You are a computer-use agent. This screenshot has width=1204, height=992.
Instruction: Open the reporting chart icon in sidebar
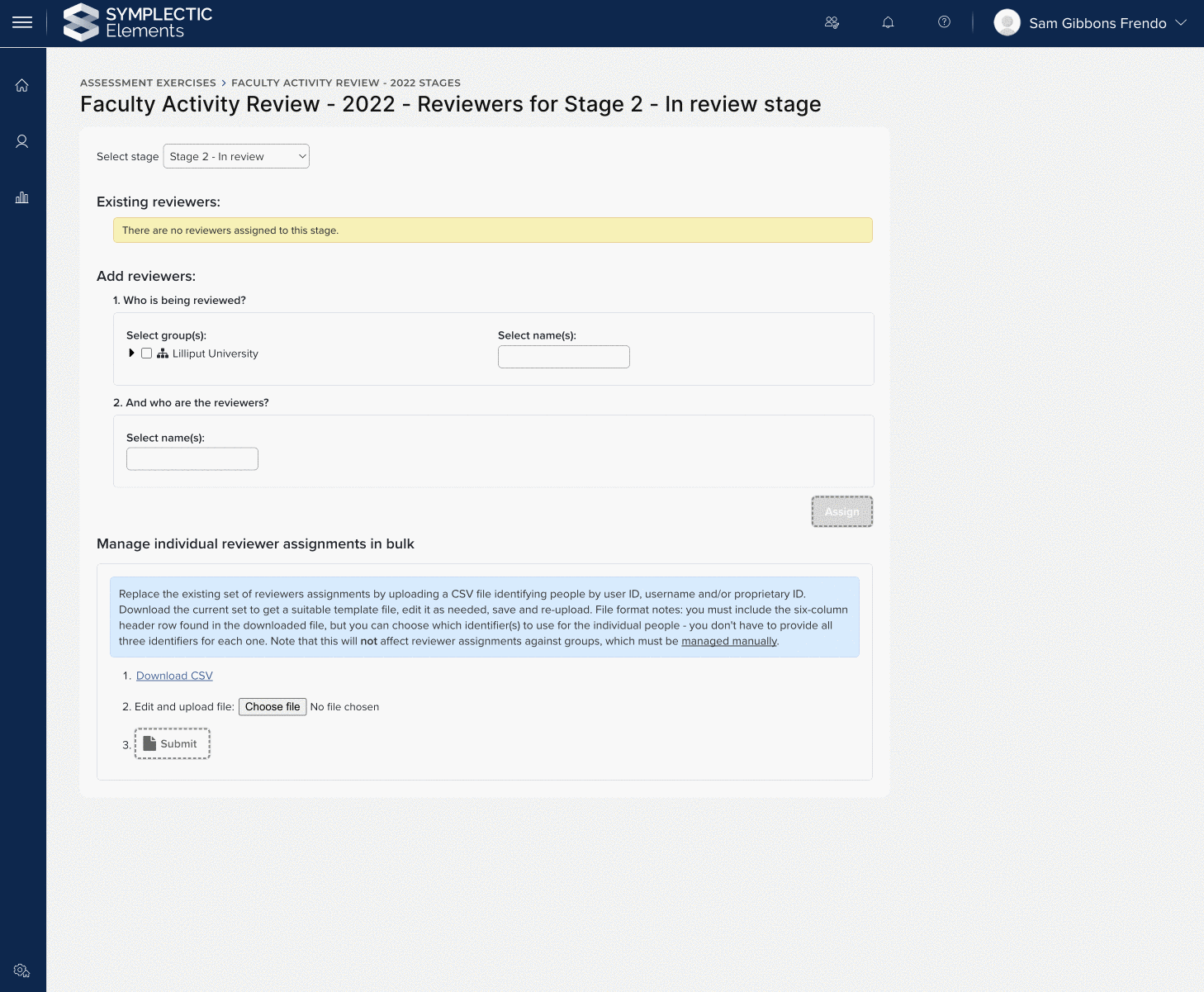pos(22,197)
